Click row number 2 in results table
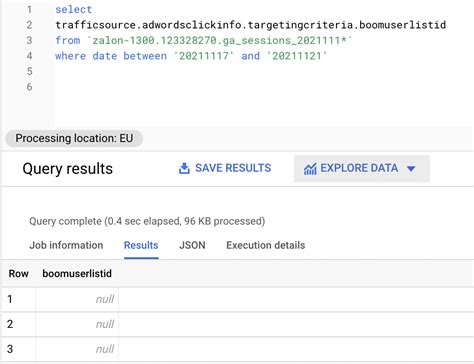 click(10, 324)
